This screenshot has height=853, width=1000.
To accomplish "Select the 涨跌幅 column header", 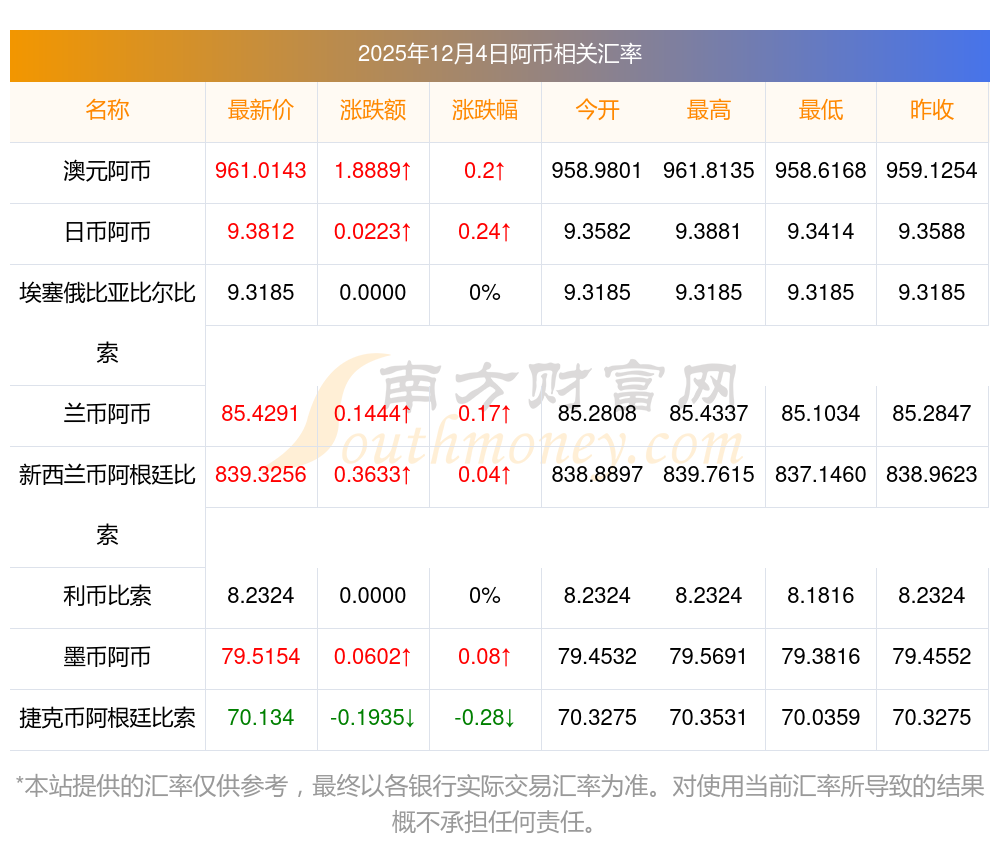I will tap(485, 111).
